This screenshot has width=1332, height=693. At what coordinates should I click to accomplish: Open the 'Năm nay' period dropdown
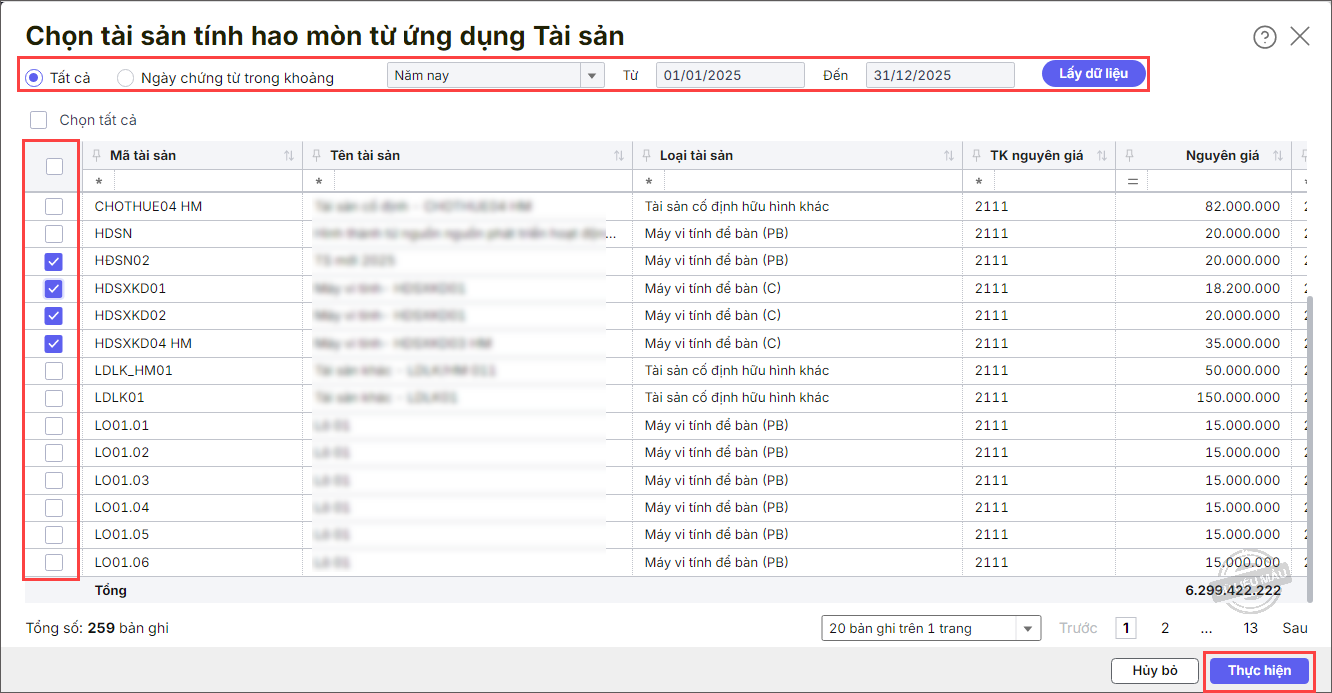592,76
